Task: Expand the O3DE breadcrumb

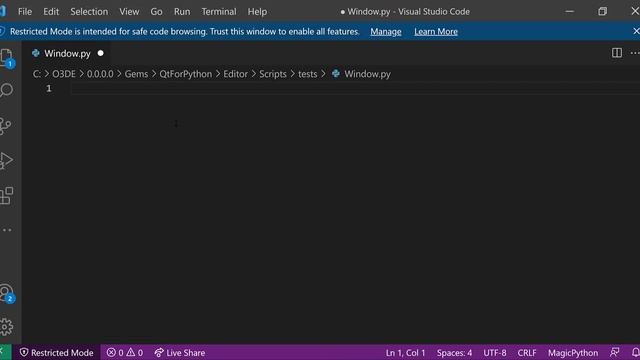Action: point(64,74)
